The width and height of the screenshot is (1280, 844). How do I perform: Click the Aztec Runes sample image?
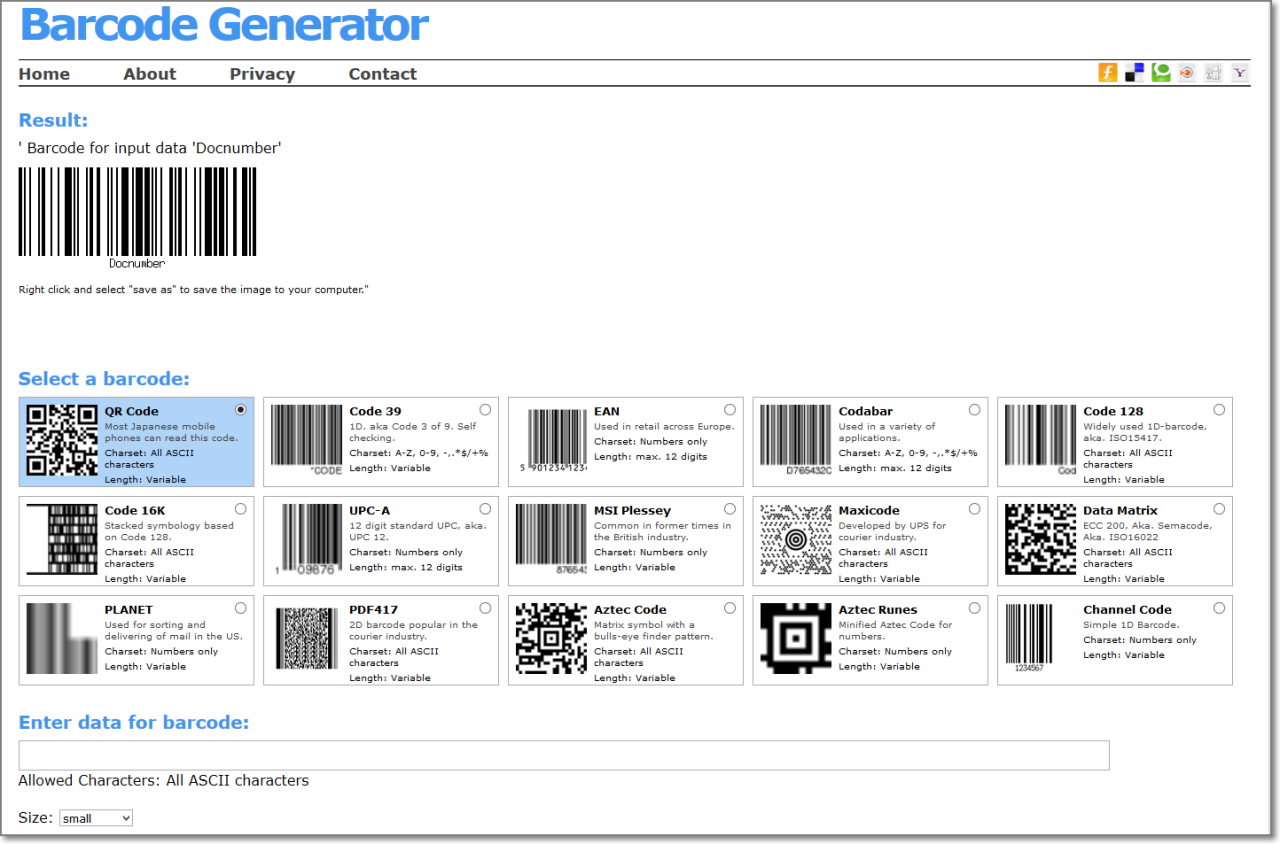[795, 638]
